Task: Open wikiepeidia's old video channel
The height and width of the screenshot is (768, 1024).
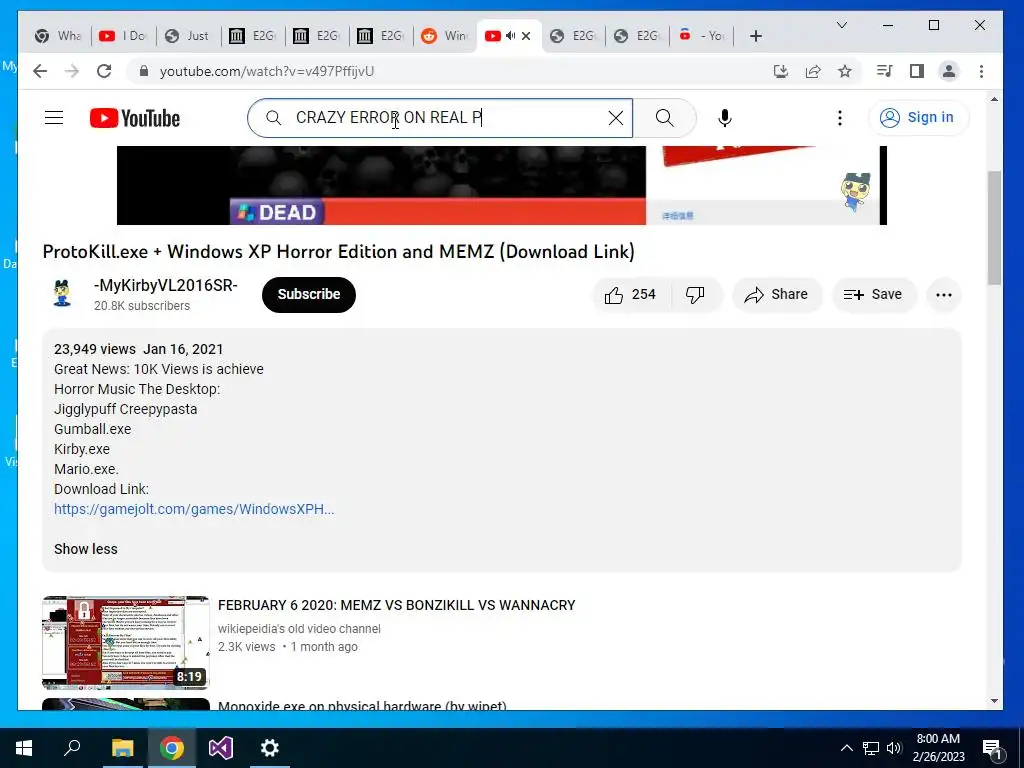Action: [x=299, y=628]
